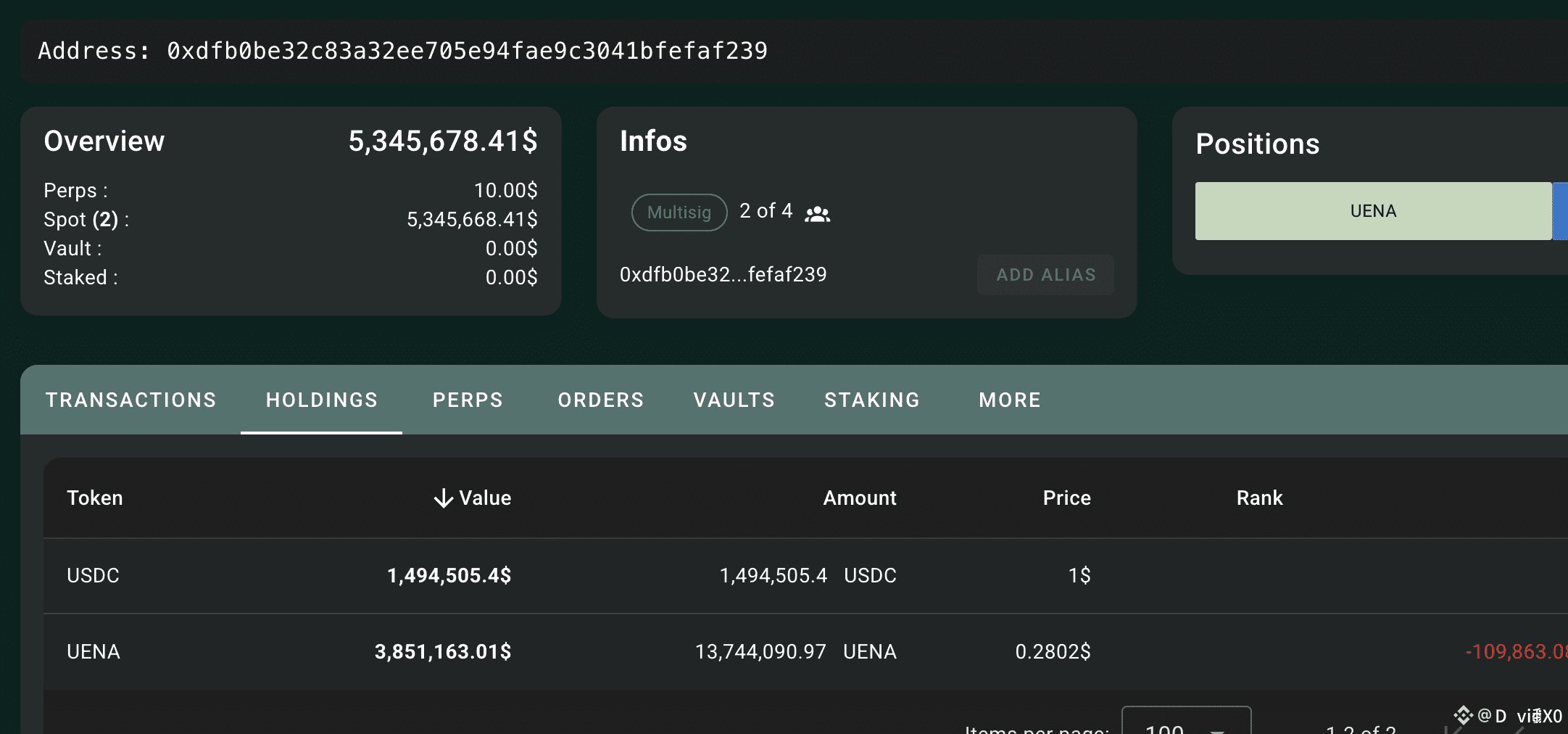Viewport: 1568px width, 734px height.
Task: Click the sort arrow beside Value
Action: click(x=444, y=498)
